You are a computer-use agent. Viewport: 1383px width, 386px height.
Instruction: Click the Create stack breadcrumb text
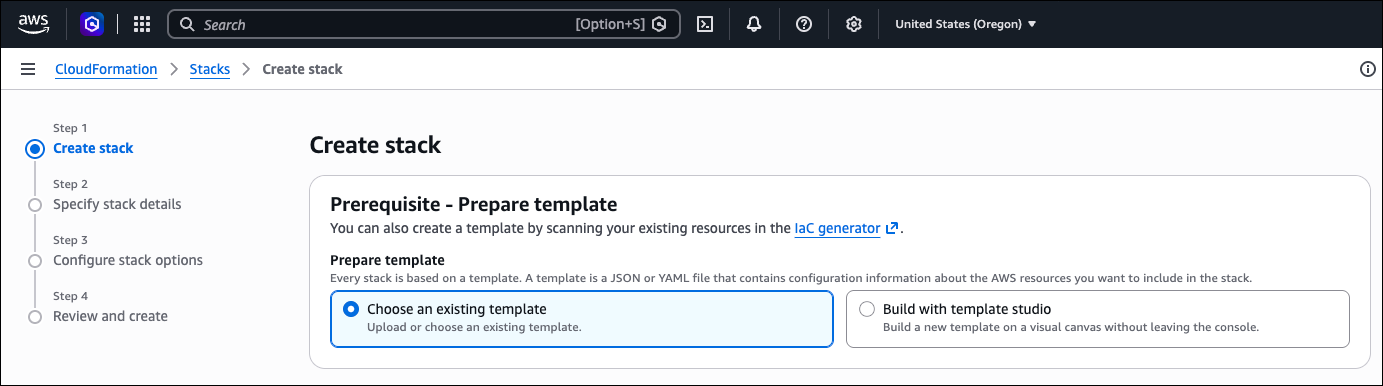click(302, 69)
